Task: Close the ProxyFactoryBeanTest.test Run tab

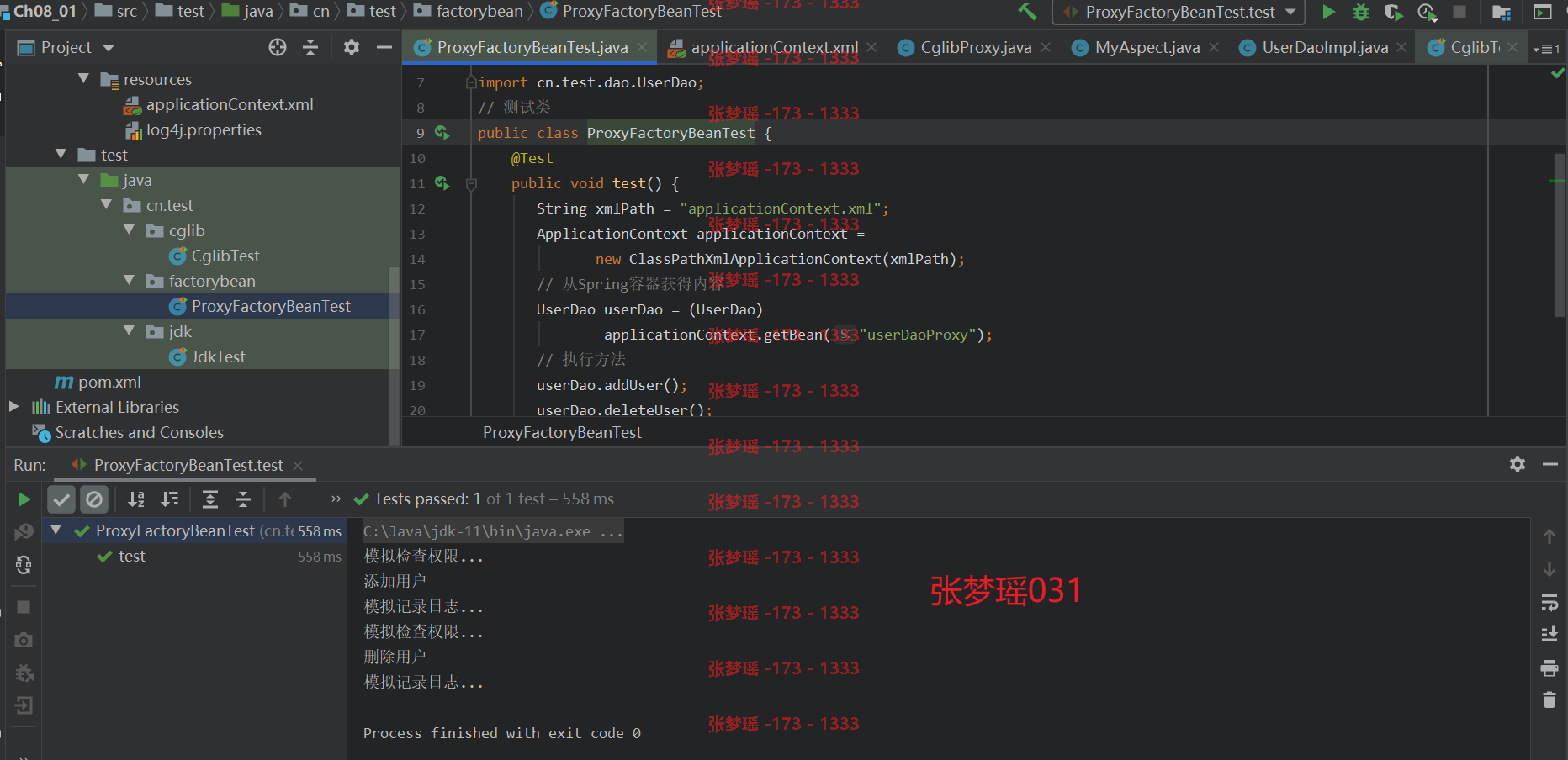Action: [298, 466]
